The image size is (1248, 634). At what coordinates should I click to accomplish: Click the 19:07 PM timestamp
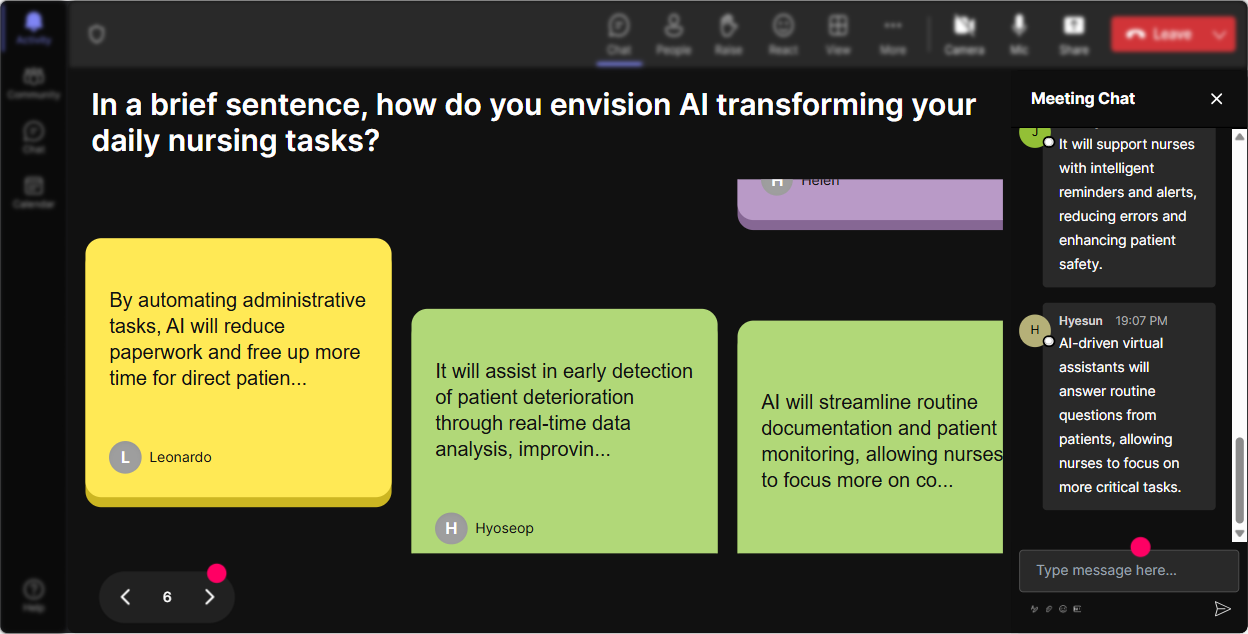coord(1141,321)
